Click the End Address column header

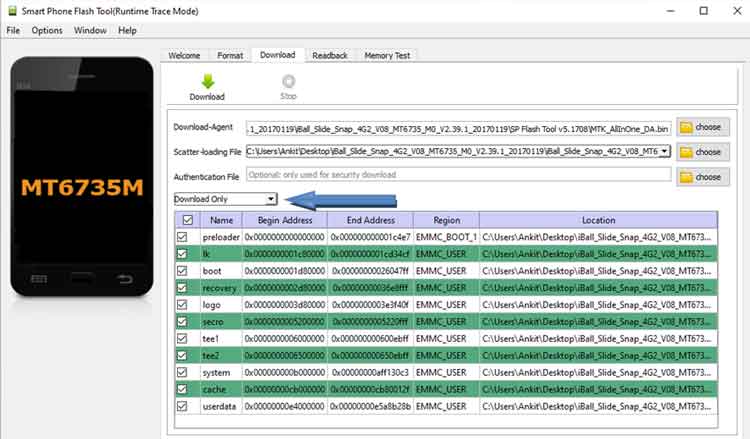tap(371, 220)
